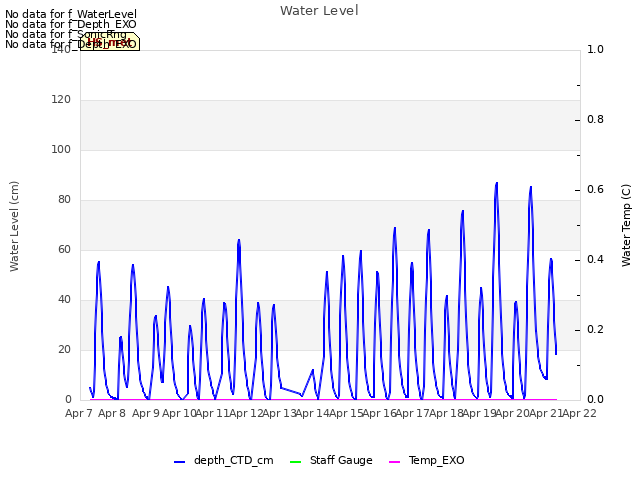This screenshot has height=480, width=640.
Task: Click the 1.0 right y-axis tick label
Action: [x=595, y=49]
